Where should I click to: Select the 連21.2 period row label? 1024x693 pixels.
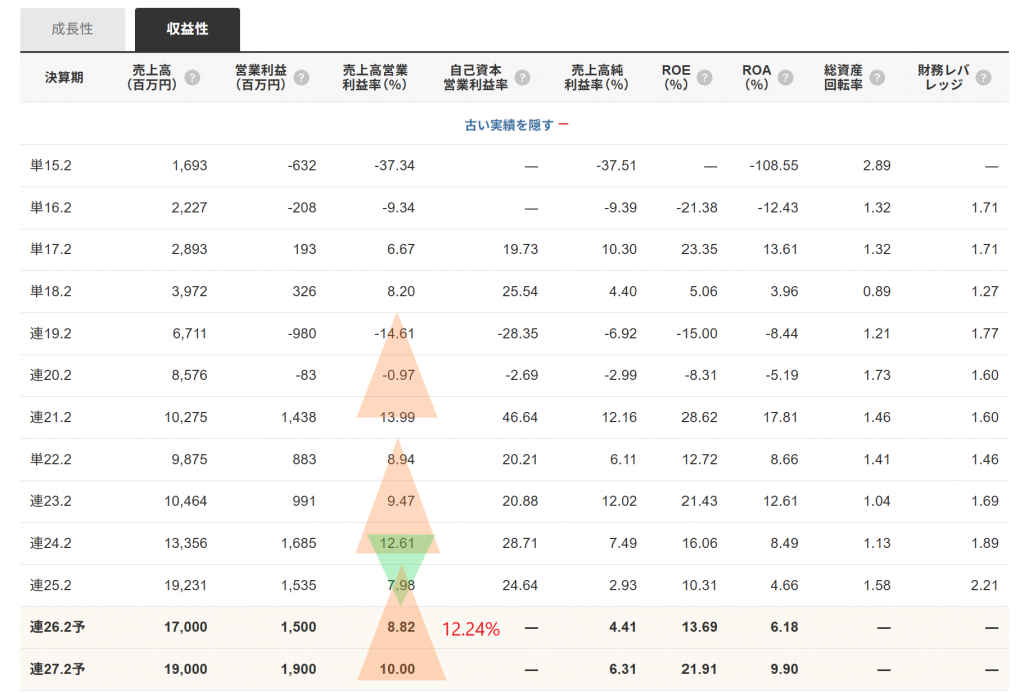[x=50, y=417]
